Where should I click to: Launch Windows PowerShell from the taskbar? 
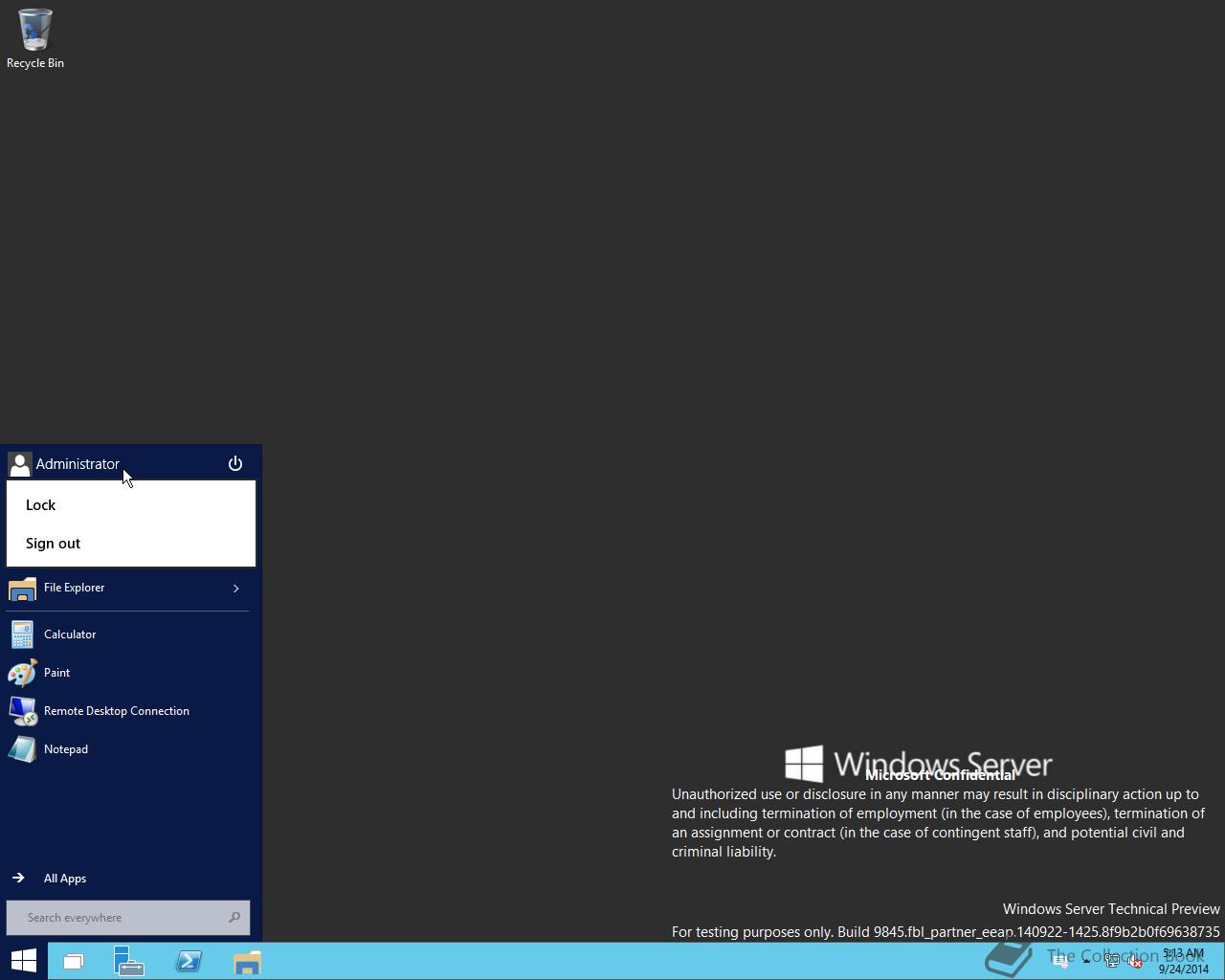[x=189, y=962]
